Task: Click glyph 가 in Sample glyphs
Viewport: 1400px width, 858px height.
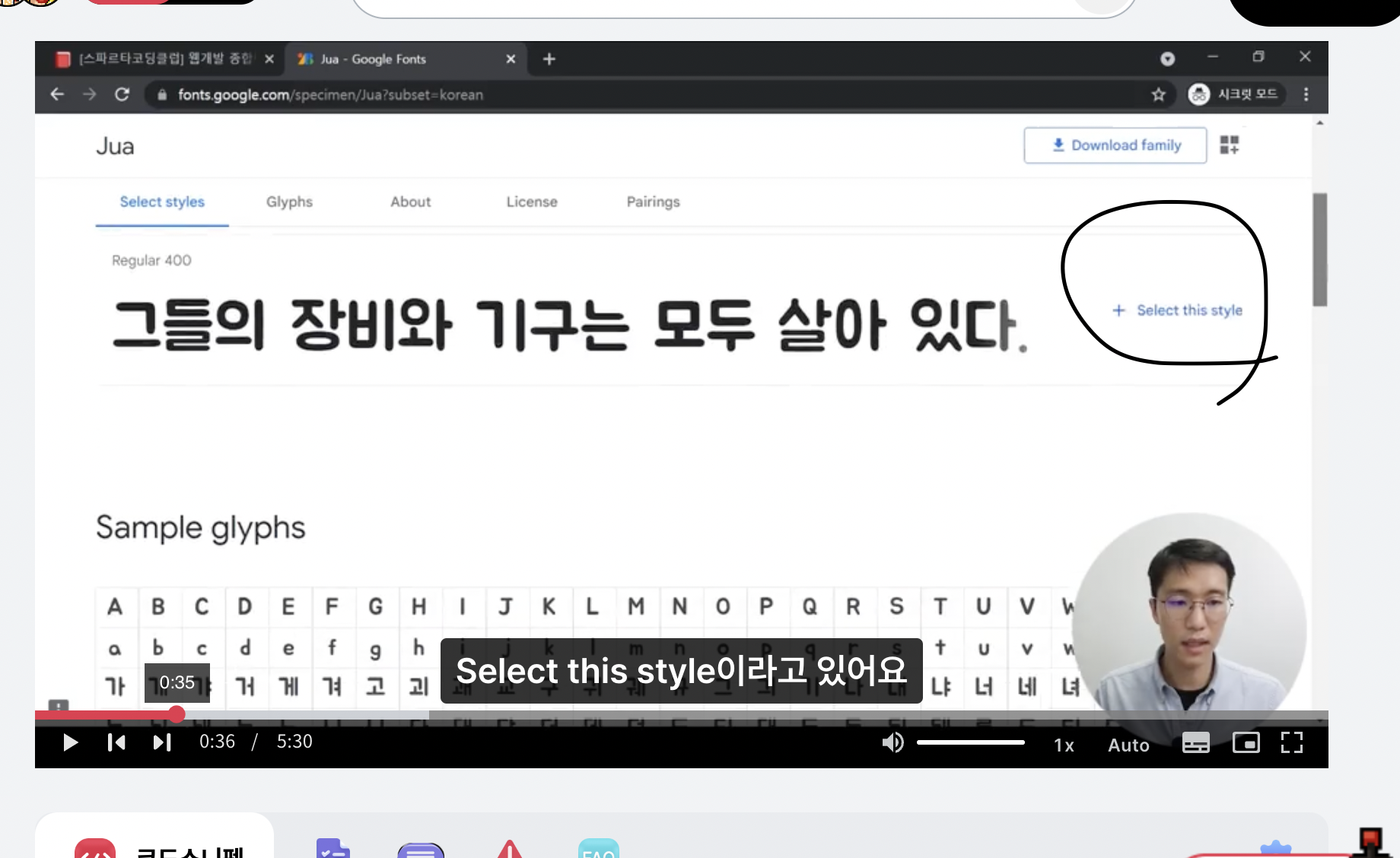Action: click(115, 687)
